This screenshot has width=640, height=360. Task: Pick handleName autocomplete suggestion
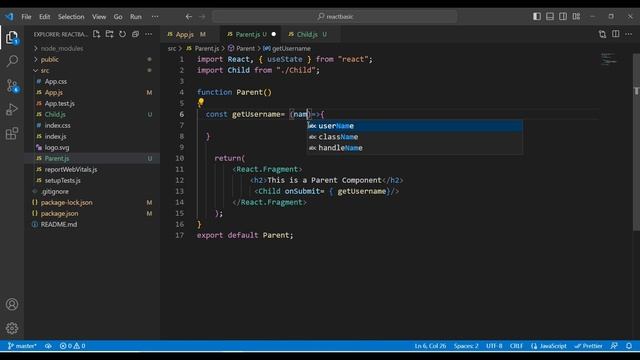(x=415, y=148)
